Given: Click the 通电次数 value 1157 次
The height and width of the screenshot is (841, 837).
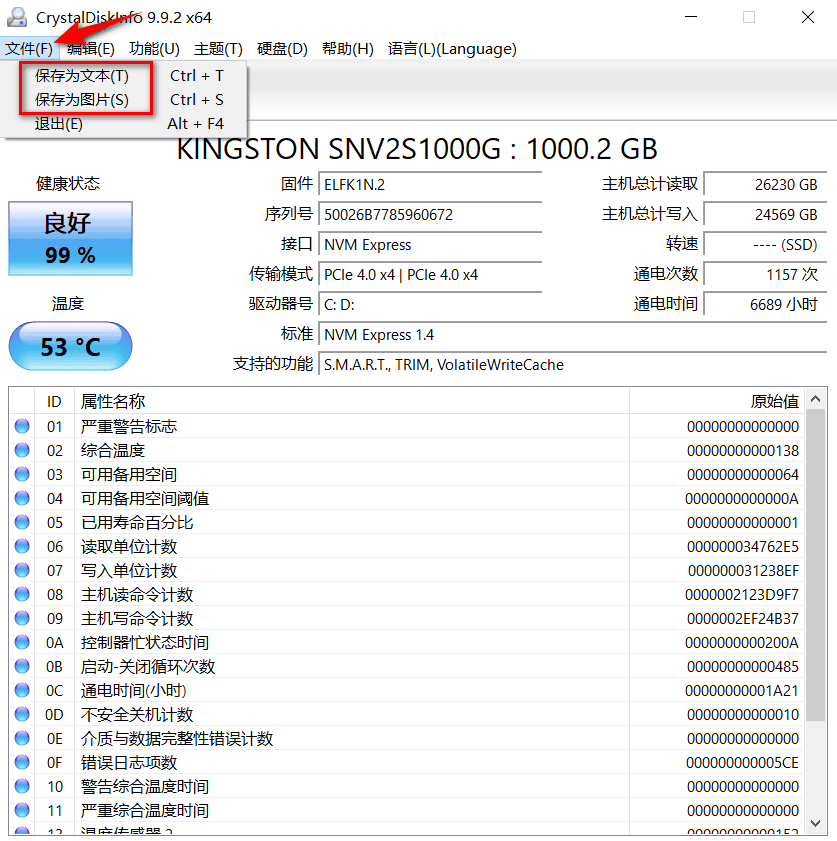Looking at the screenshot, I should (x=765, y=275).
